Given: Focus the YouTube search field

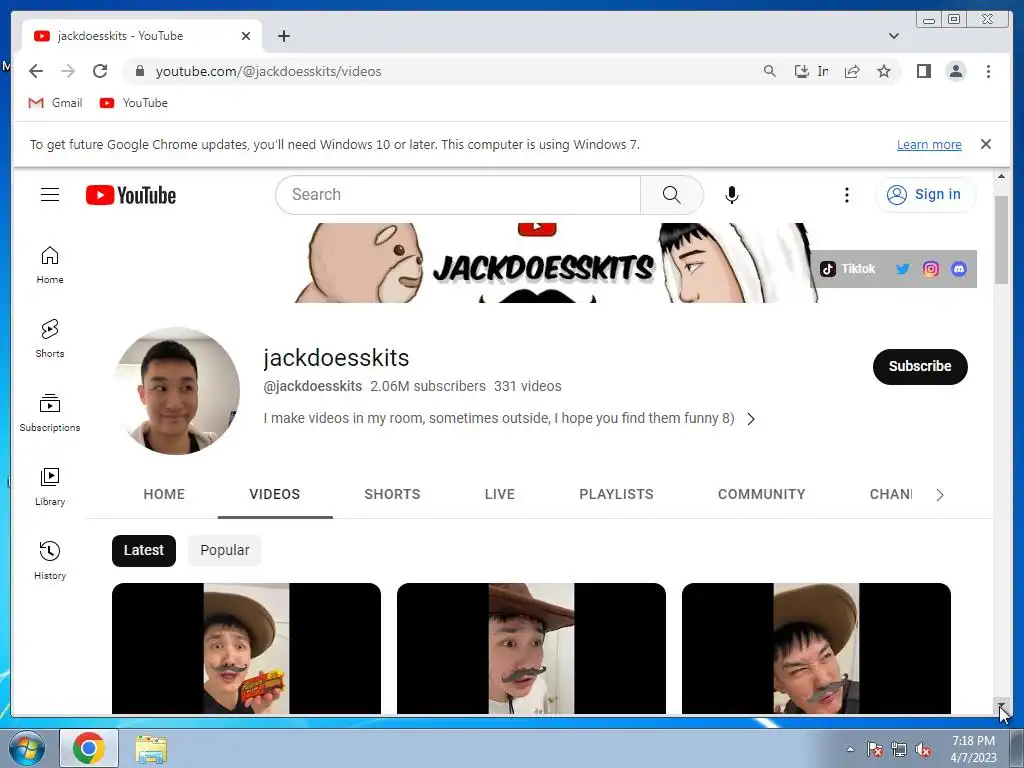Looking at the screenshot, I should pos(458,195).
